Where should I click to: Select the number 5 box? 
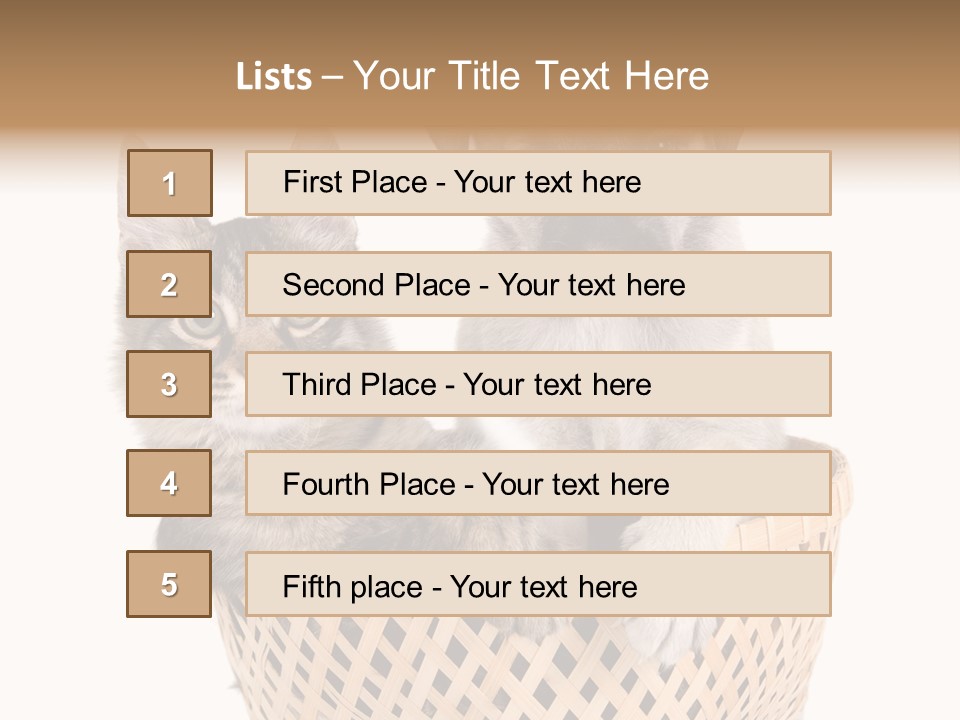click(169, 584)
